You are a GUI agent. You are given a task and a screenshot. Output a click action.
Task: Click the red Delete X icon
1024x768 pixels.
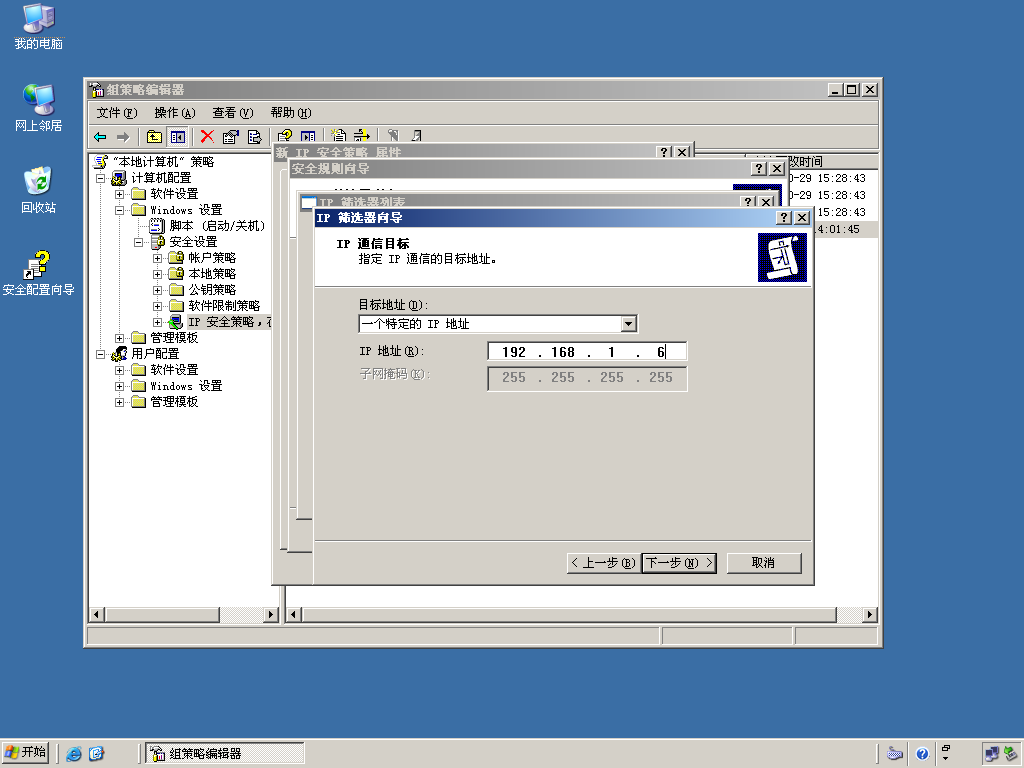[x=207, y=136]
